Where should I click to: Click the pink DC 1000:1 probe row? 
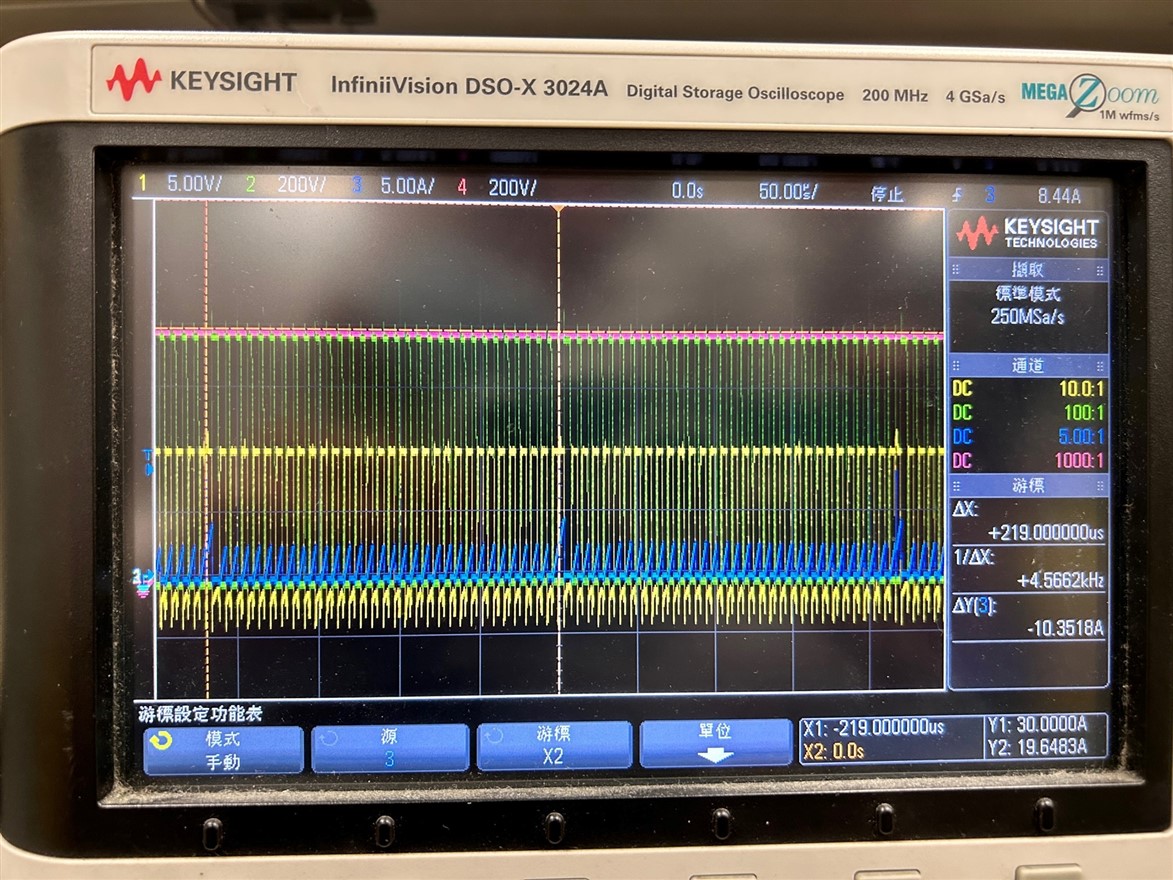click(1028, 460)
